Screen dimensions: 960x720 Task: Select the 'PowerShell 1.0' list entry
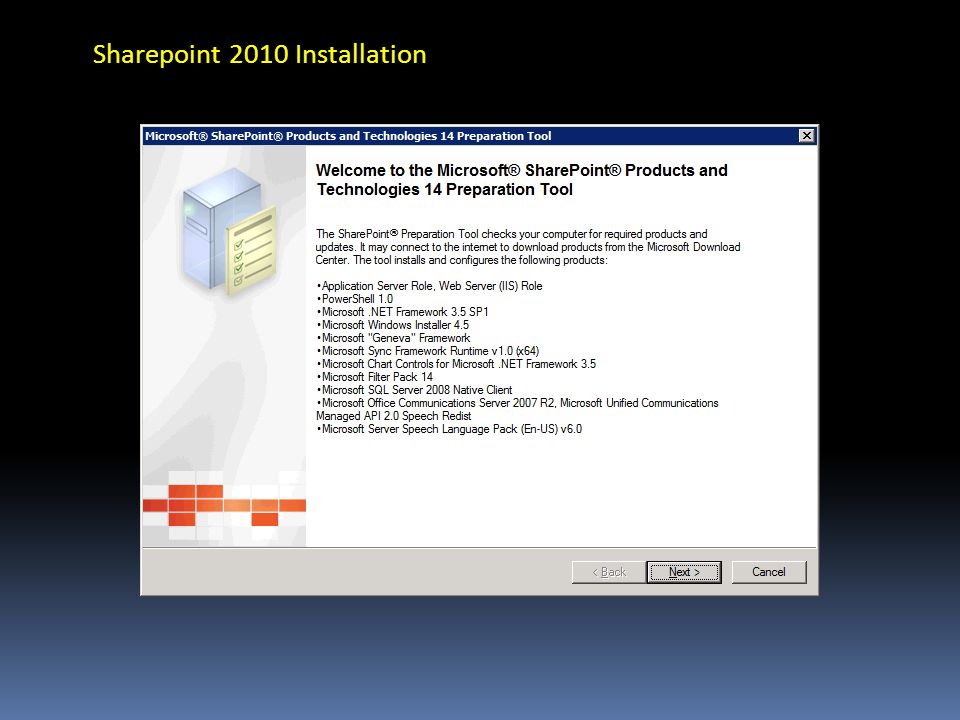pos(355,299)
